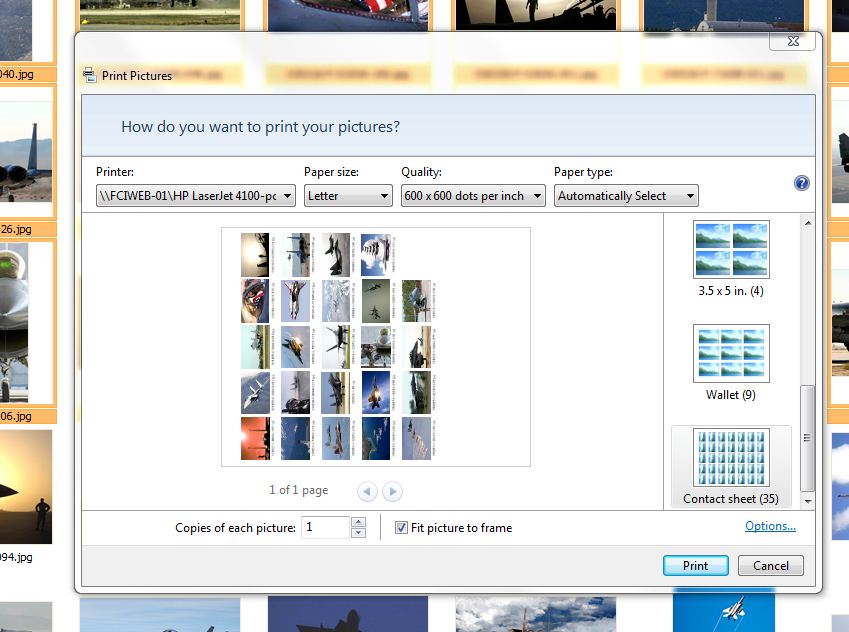Click the Print Pictures printer title icon
Screen dimensions: 849x632
(x=89, y=75)
